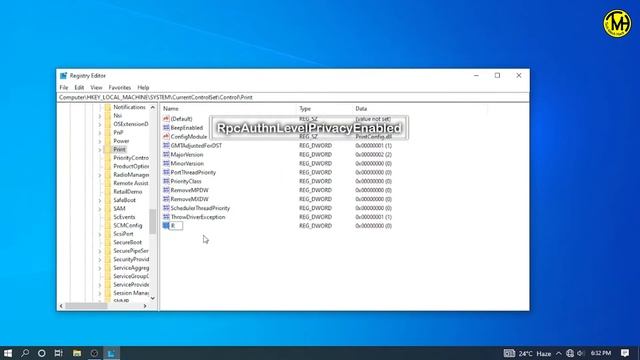The image size is (640, 360).
Task: Select the Notifications key in the tree
Action: (129, 107)
